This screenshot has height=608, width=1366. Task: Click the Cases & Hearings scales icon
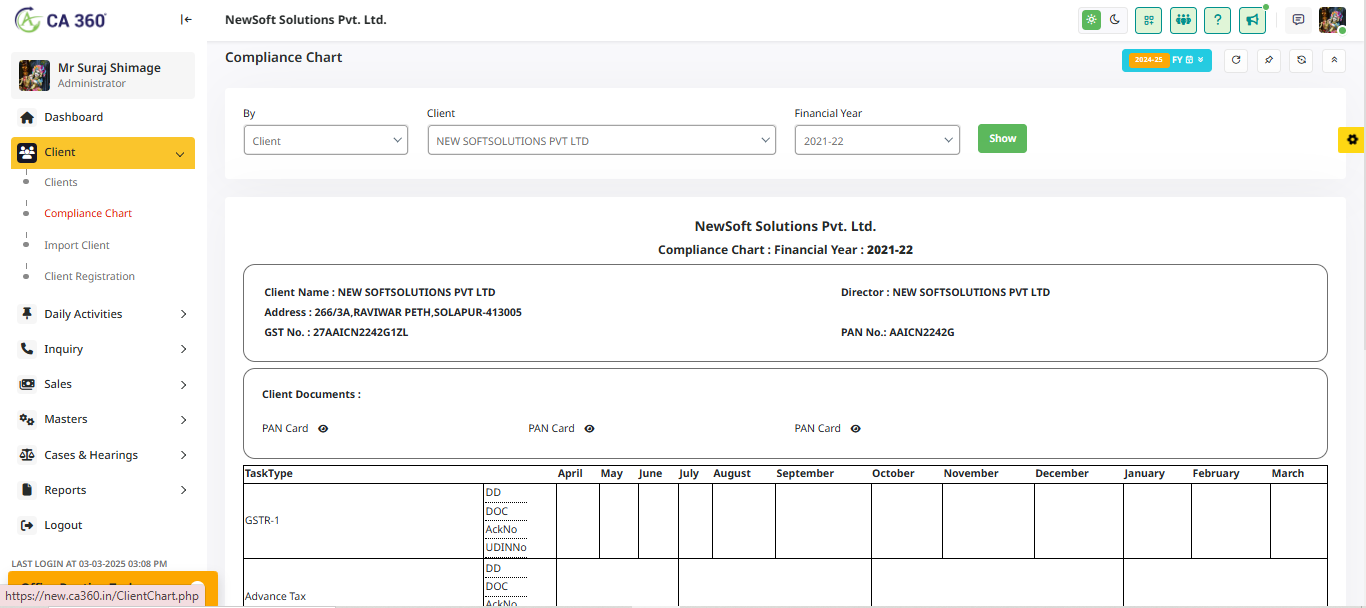(x=27, y=455)
